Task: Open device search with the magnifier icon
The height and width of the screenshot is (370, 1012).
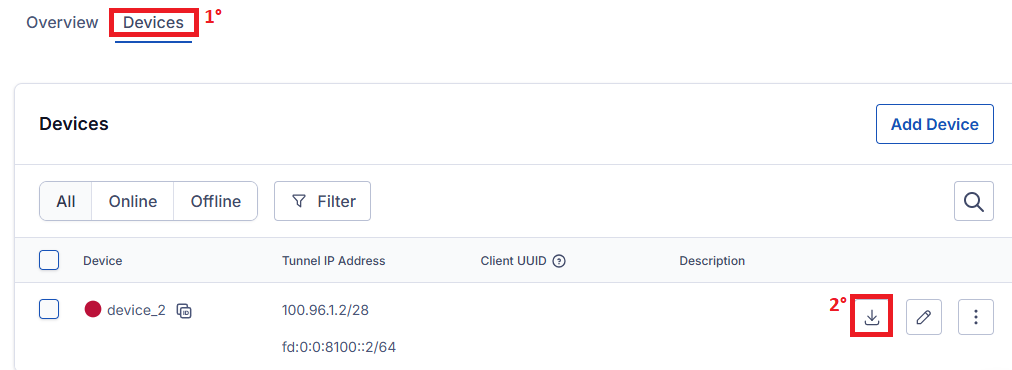Action: tap(974, 201)
